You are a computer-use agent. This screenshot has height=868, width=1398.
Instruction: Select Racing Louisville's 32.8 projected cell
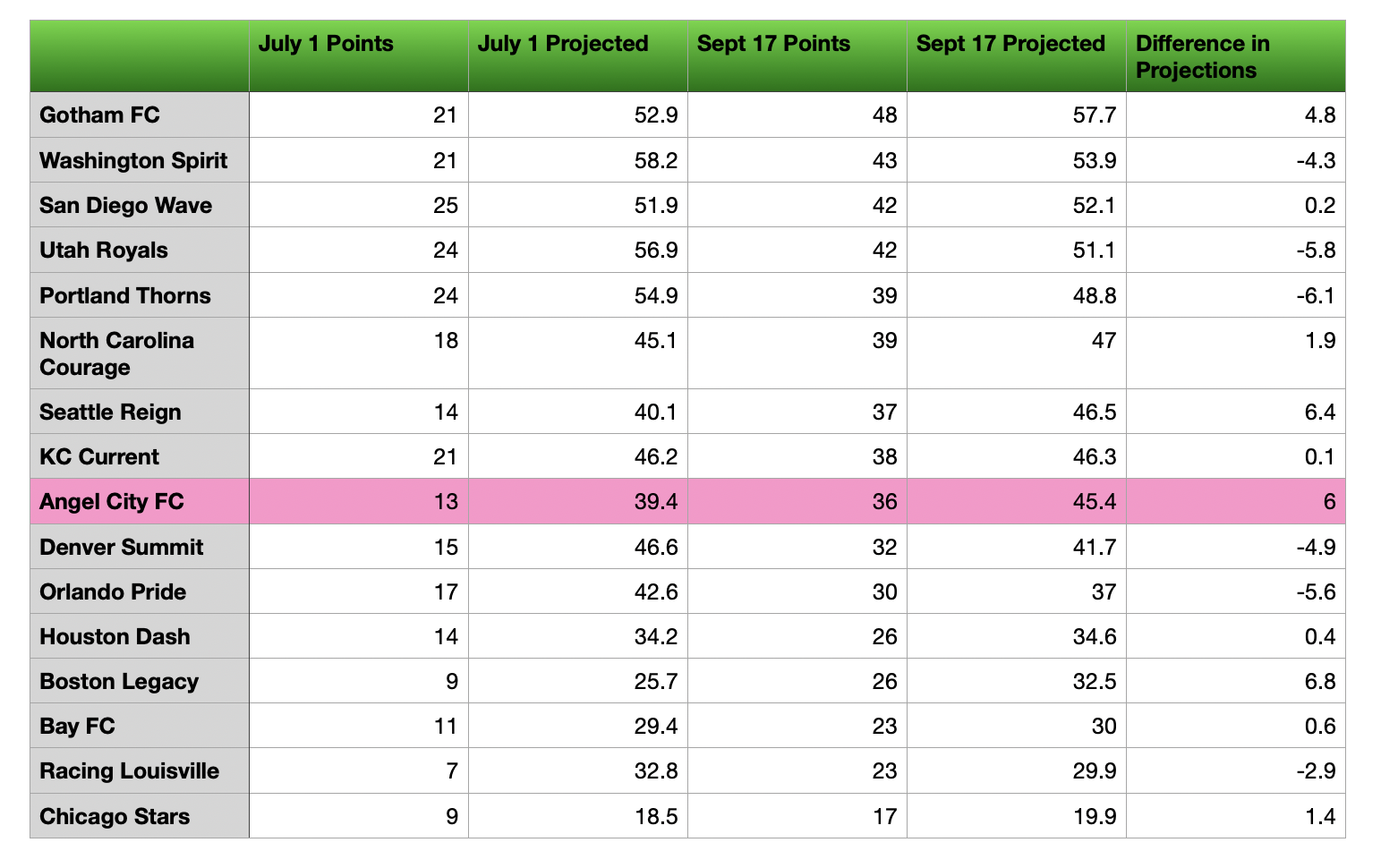point(578,770)
